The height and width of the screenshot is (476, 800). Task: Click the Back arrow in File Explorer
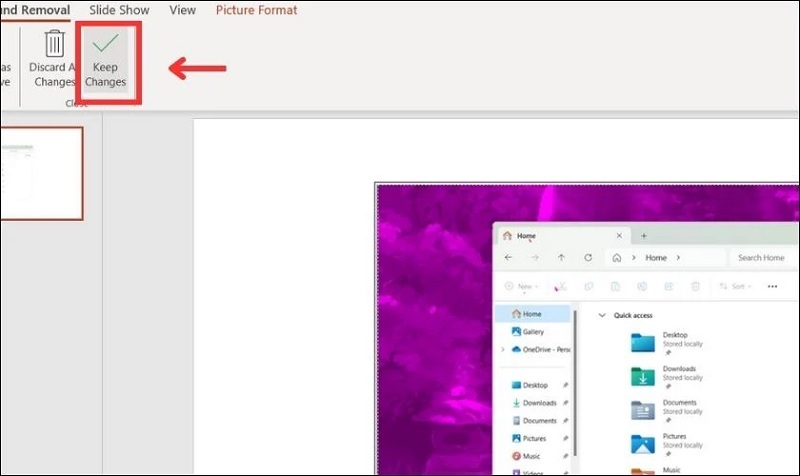point(510,257)
